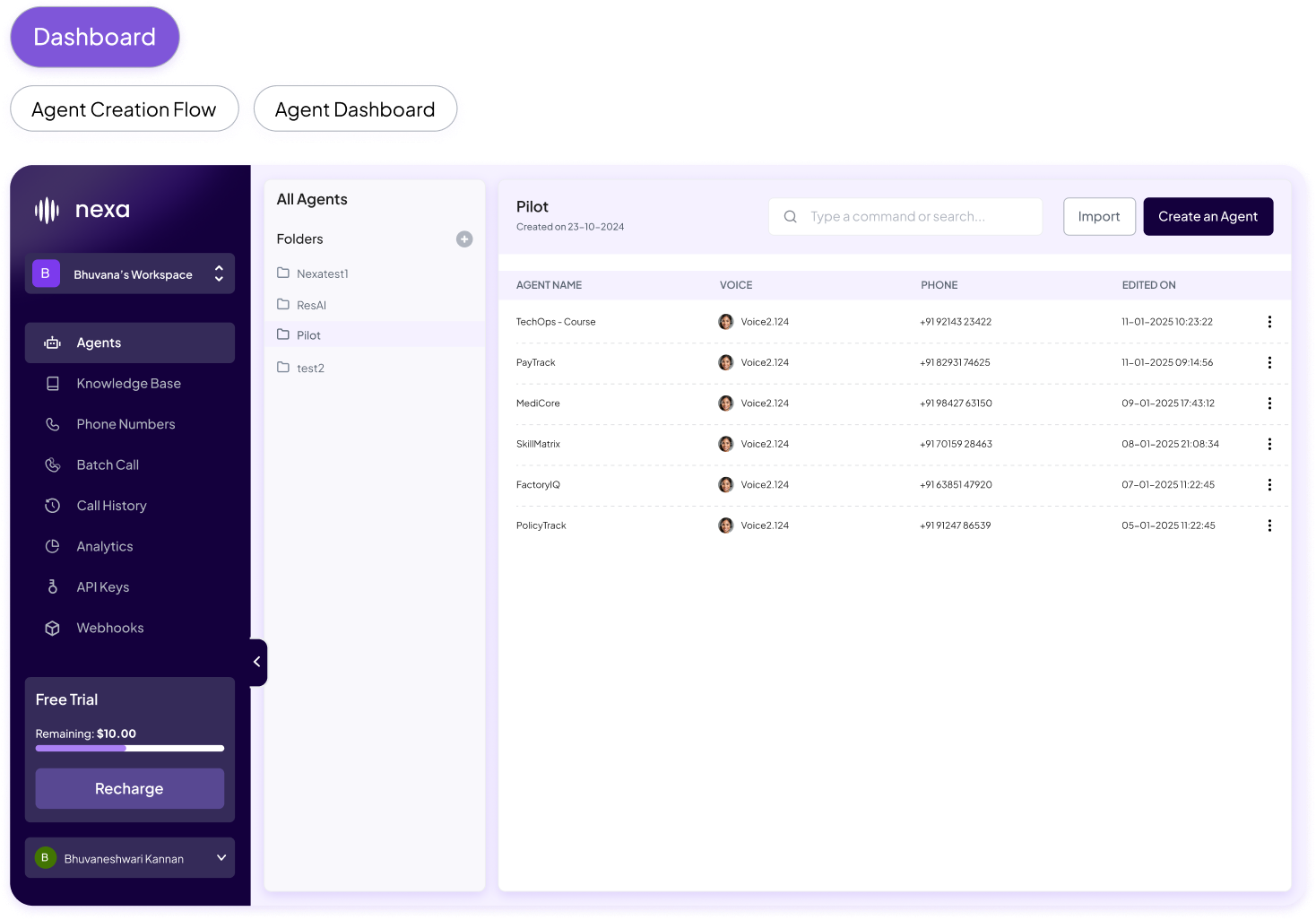Click the Call History clock icon
Screen dimensions: 1316x920
tap(53, 506)
